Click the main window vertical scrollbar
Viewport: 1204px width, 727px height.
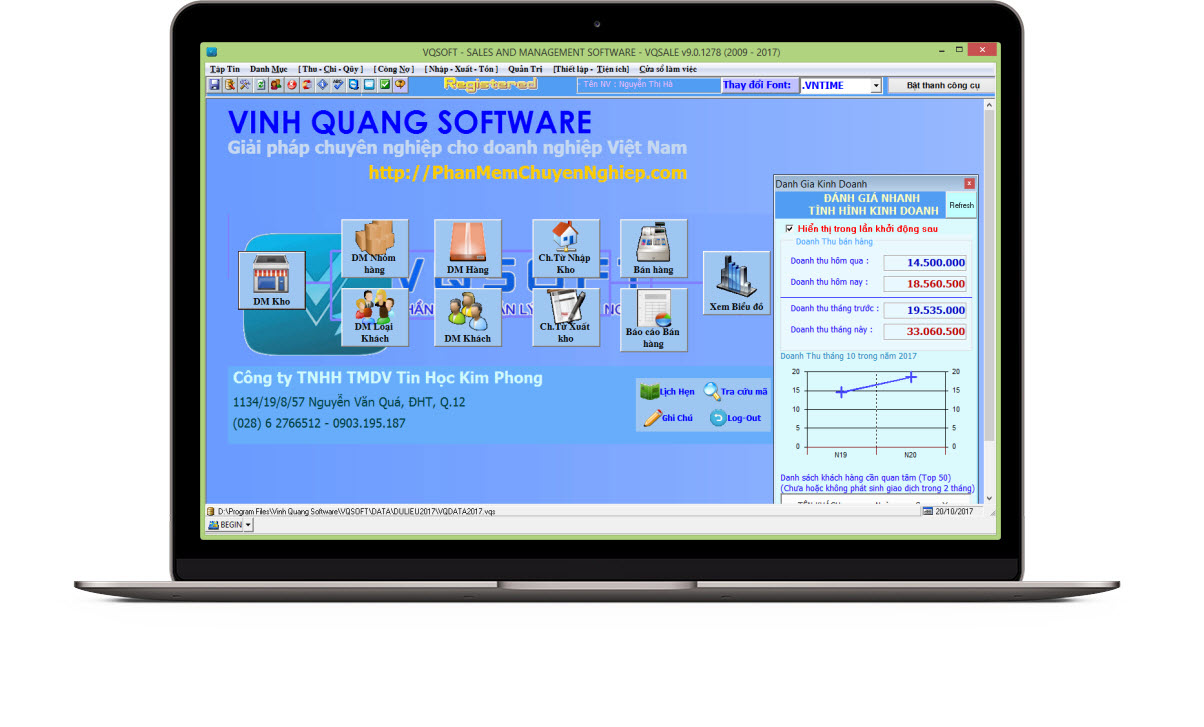coord(989,300)
